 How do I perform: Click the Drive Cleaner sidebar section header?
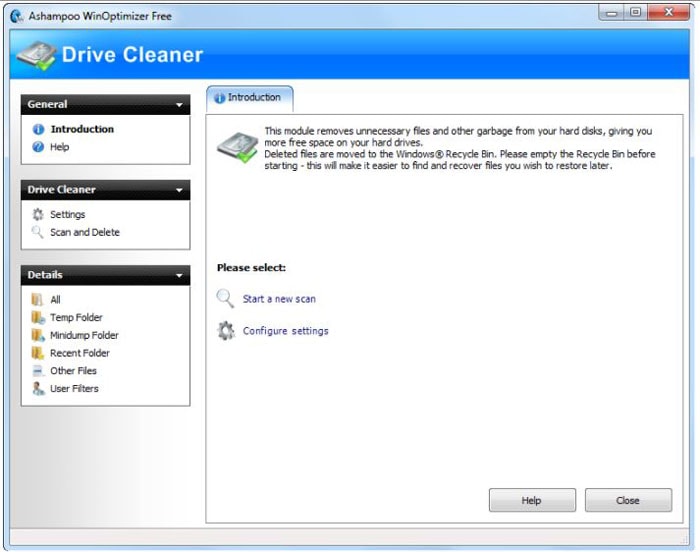click(105, 190)
